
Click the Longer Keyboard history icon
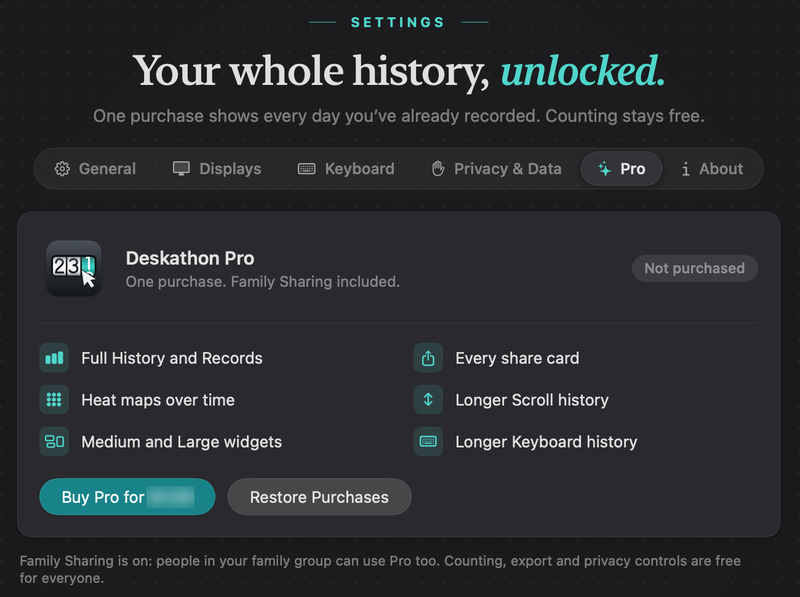point(428,441)
